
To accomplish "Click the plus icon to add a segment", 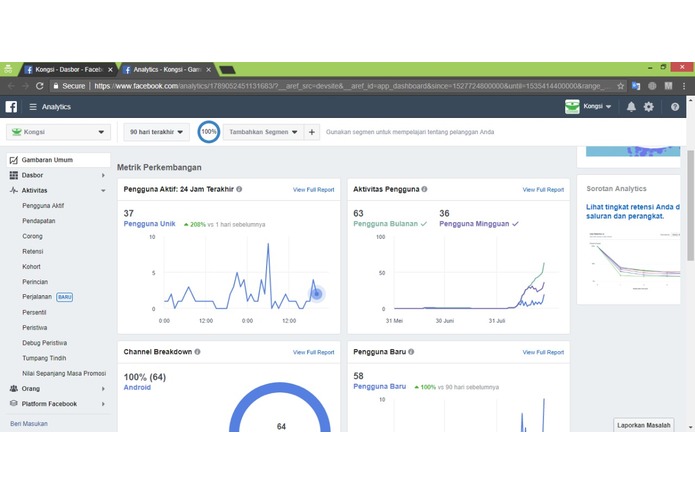I will 312,132.
